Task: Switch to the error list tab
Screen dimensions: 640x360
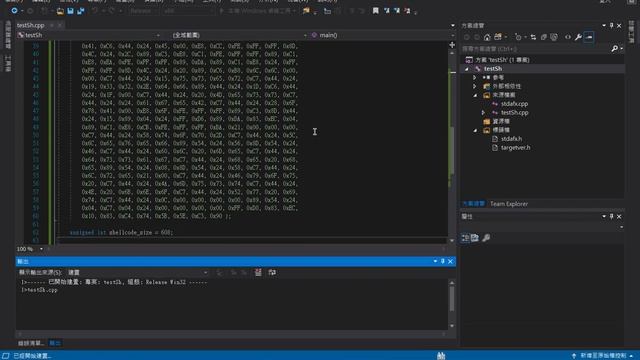Action: click(x=31, y=343)
